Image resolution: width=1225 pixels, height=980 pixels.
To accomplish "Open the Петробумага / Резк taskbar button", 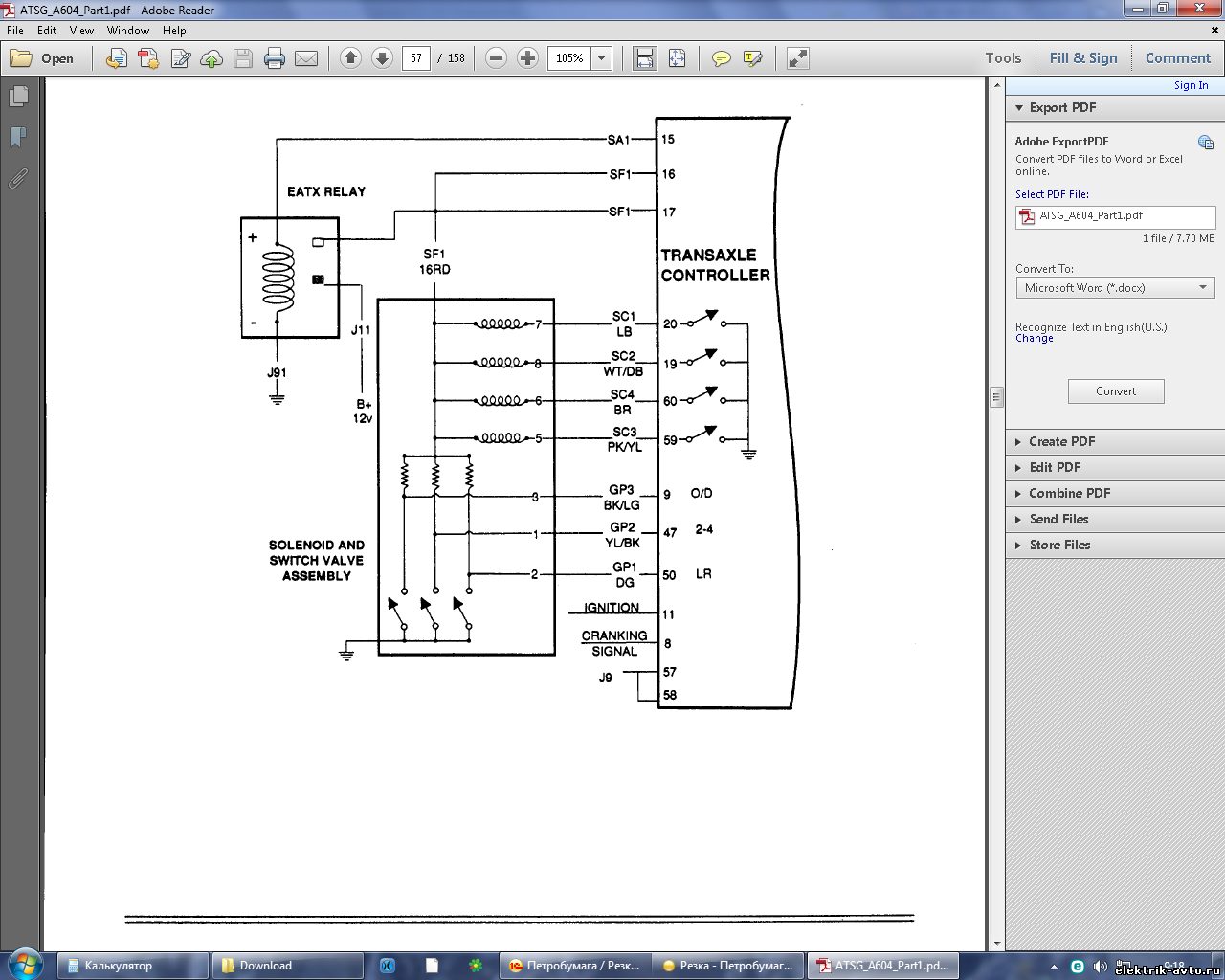I will pyautogui.click(x=574, y=966).
